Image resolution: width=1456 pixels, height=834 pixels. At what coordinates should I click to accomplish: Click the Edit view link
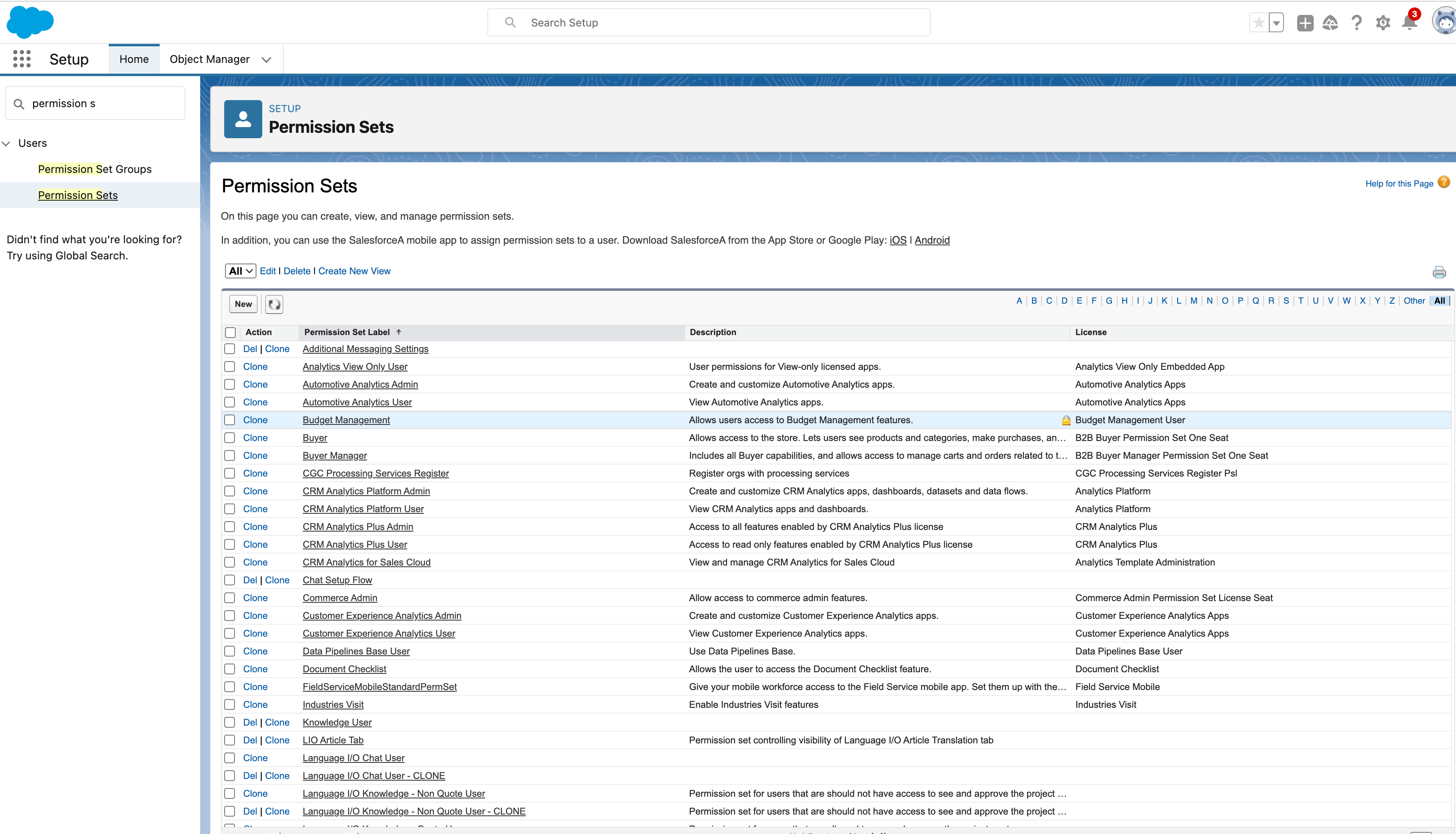coord(267,271)
